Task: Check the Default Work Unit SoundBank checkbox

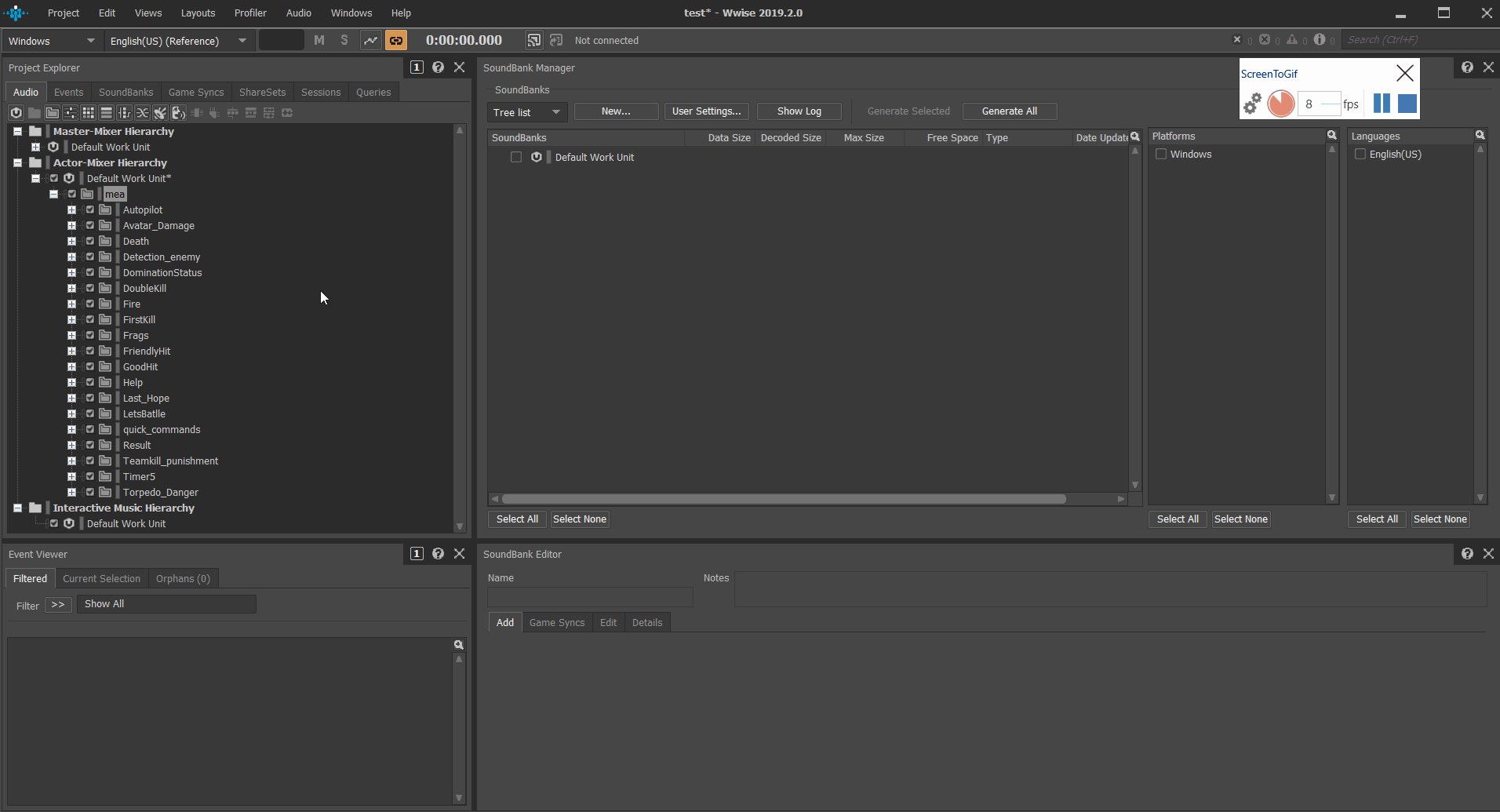Action: pos(515,157)
